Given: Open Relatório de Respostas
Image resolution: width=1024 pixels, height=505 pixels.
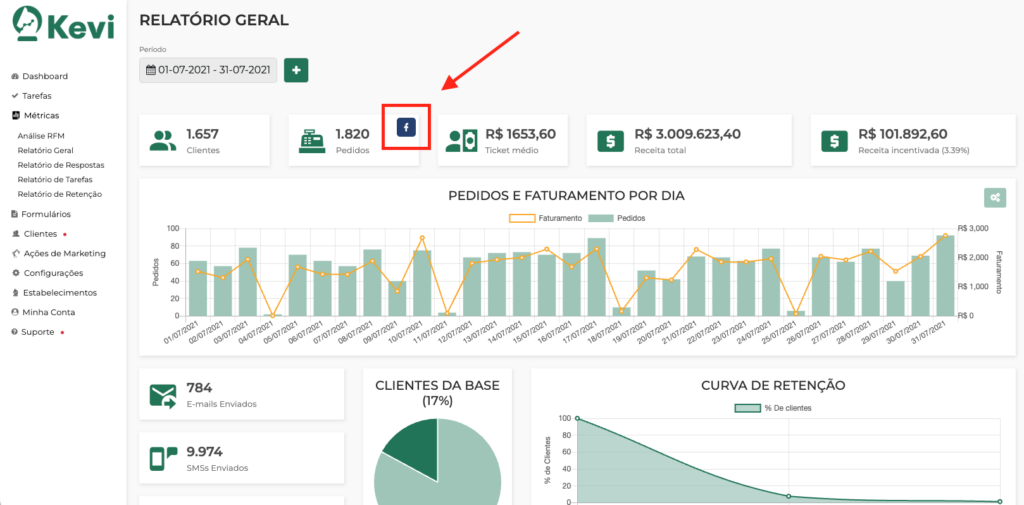Looking at the screenshot, I should pyautogui.click(x=61, y=165).
